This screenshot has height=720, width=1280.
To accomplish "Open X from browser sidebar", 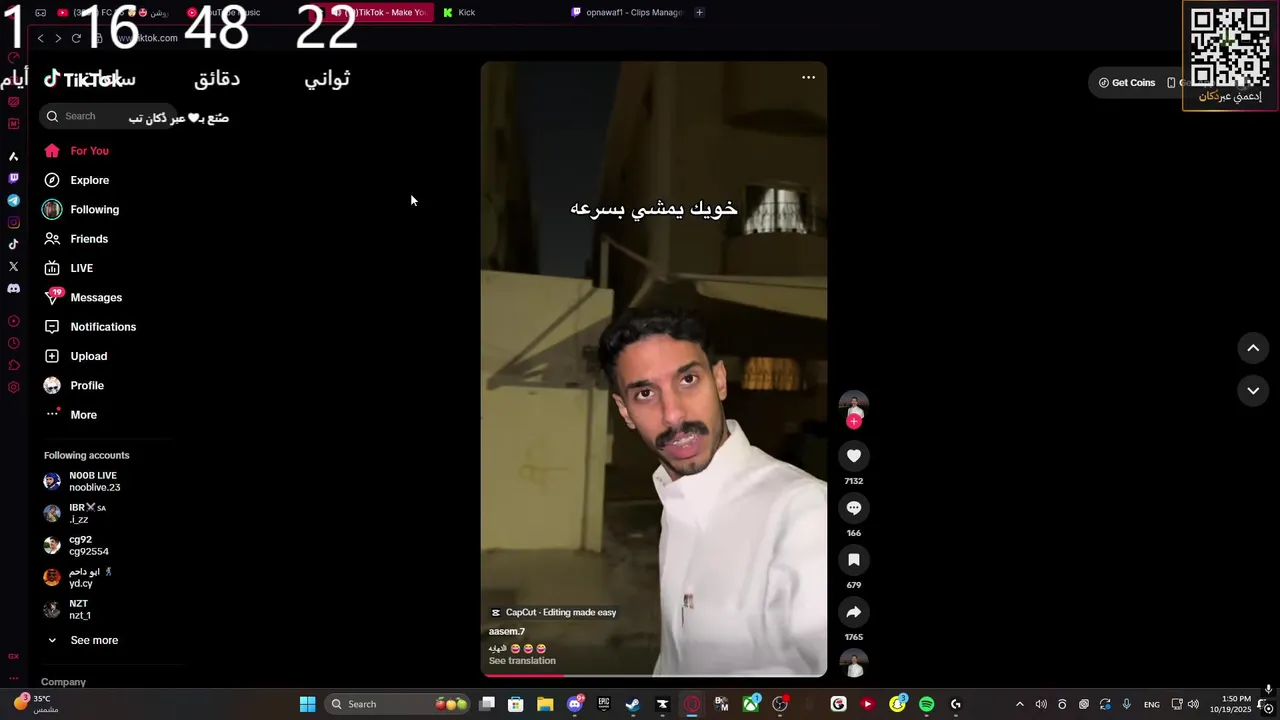I will (x=13, y=266).
